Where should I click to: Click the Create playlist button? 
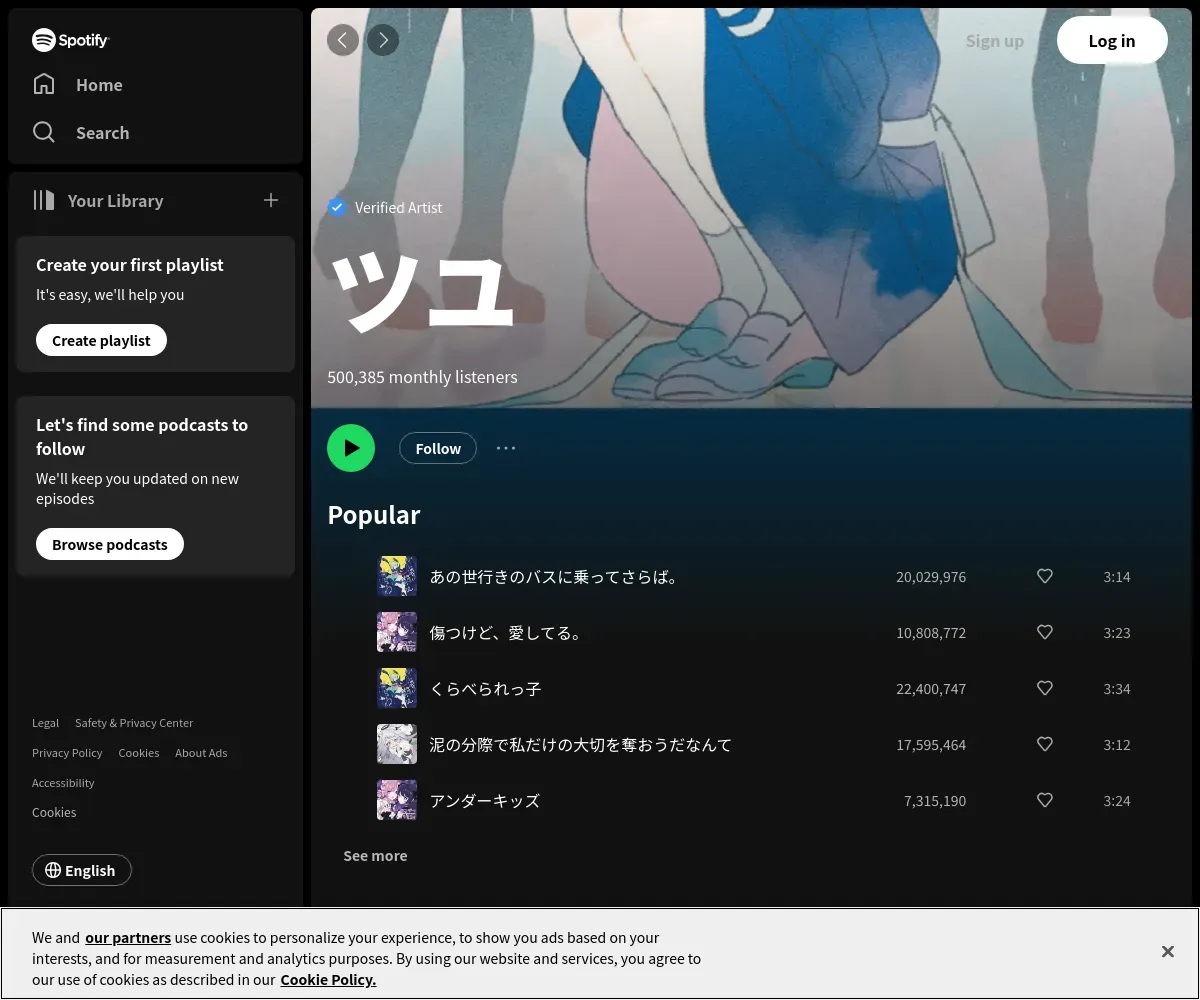(101, 341)
